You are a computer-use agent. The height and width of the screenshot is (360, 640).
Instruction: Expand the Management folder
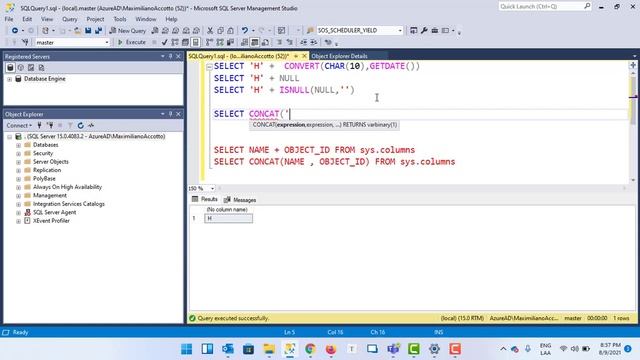click(18, 196)
